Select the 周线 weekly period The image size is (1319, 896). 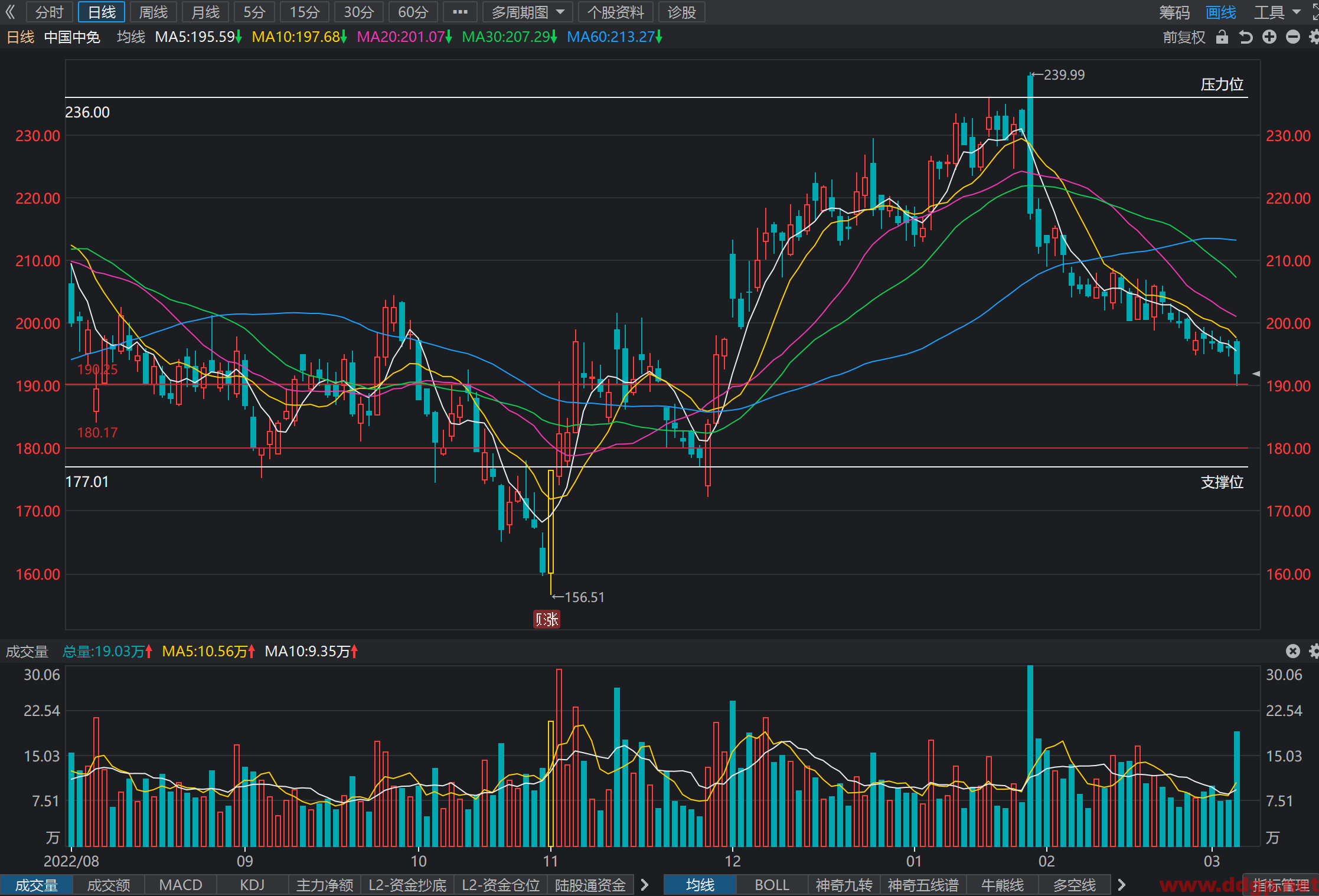[154, 12]
